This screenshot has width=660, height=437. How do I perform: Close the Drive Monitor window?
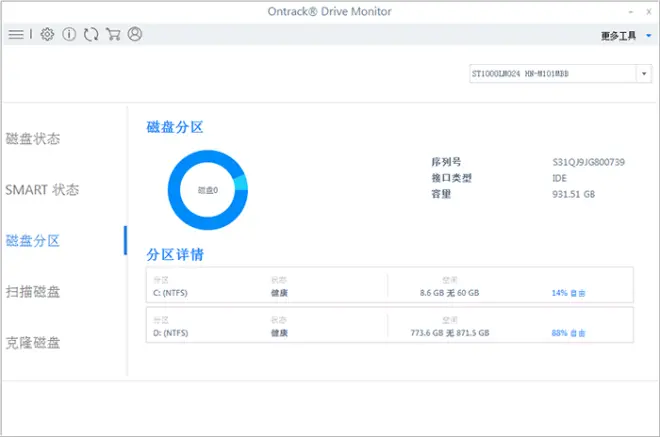(649, 12)
